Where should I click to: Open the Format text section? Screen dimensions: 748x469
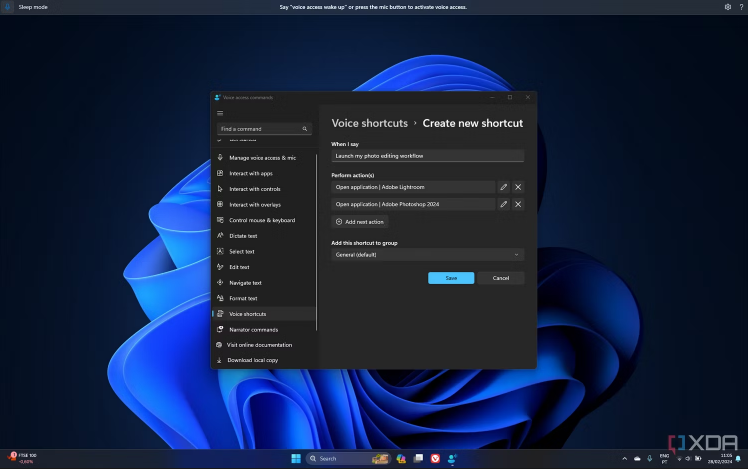263,298
